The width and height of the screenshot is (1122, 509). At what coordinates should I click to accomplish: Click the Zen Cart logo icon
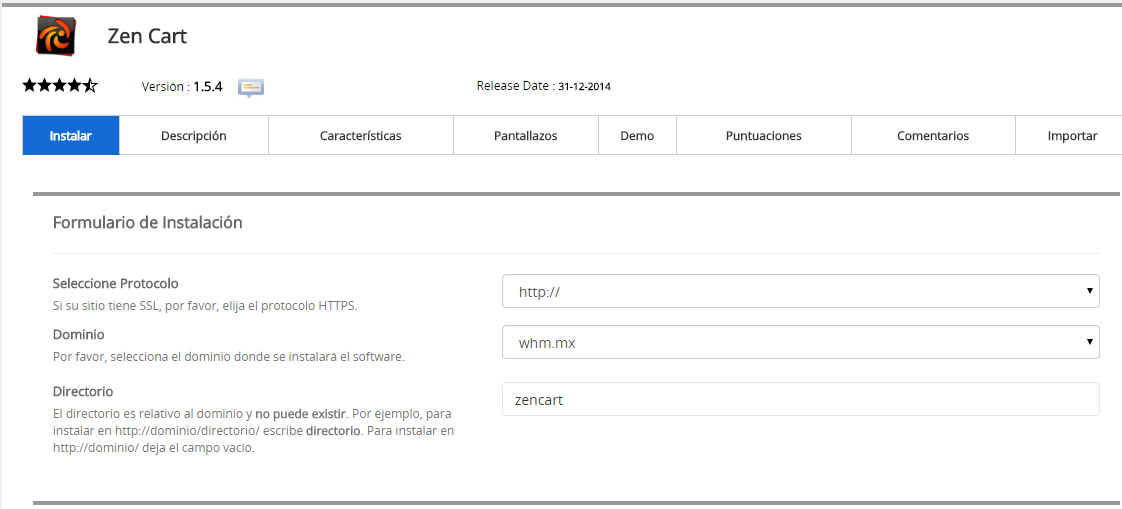point(55,36)
